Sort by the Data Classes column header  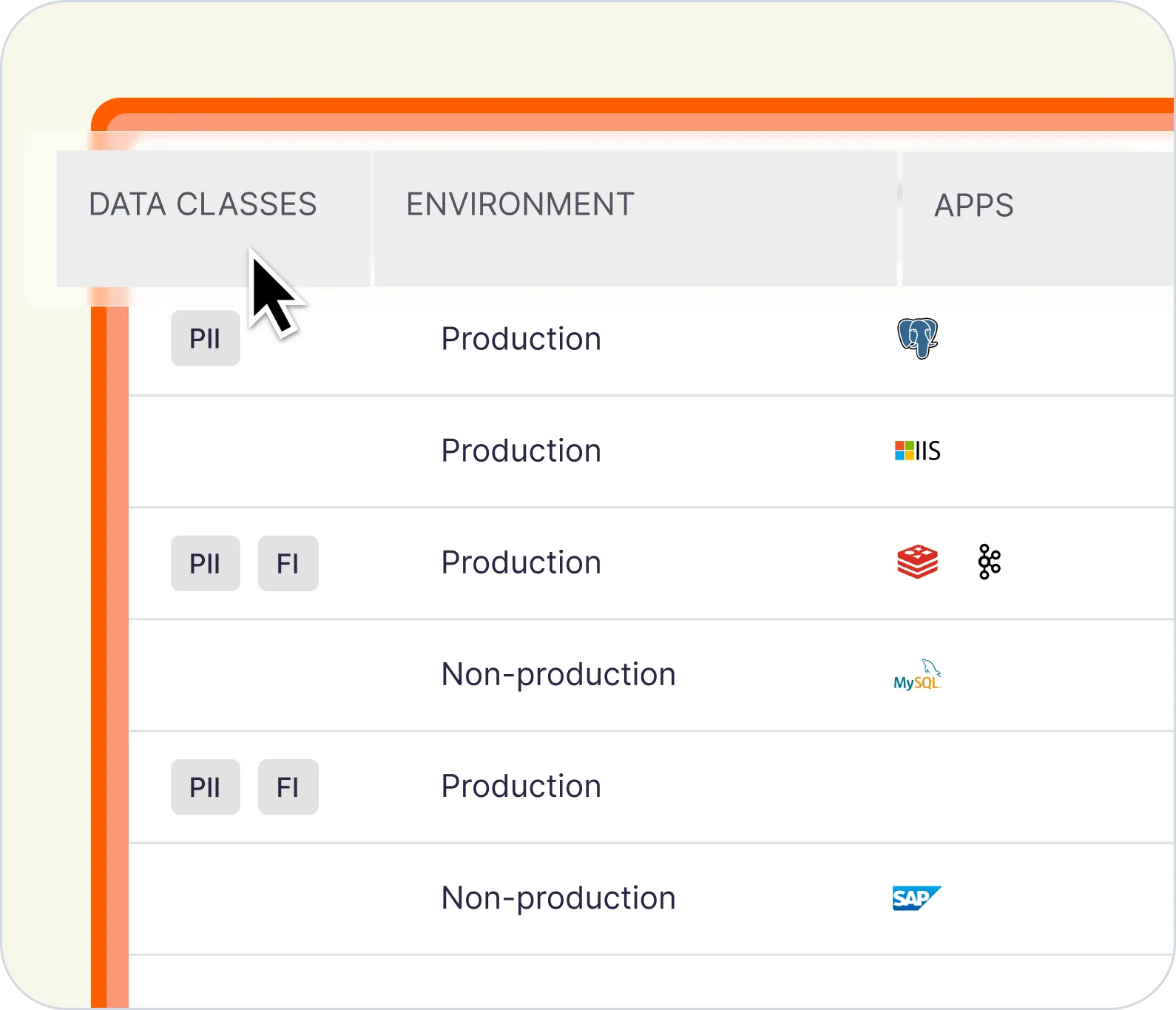pos(203,205)
